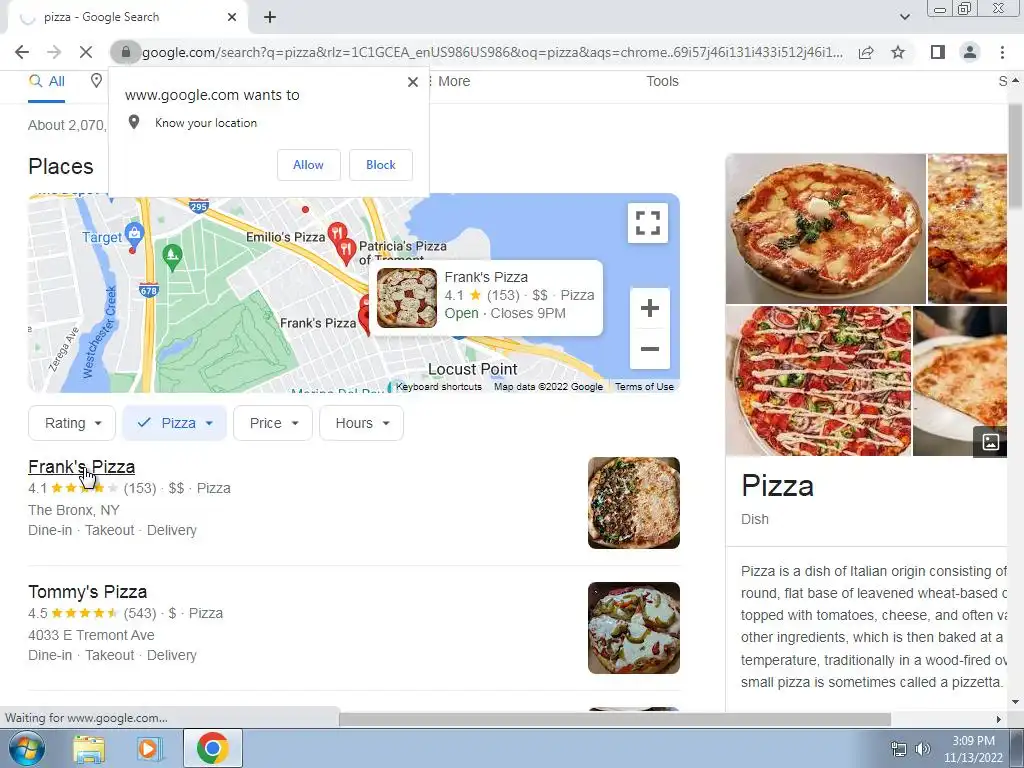Bookmark this page with the star

(899, 52)
